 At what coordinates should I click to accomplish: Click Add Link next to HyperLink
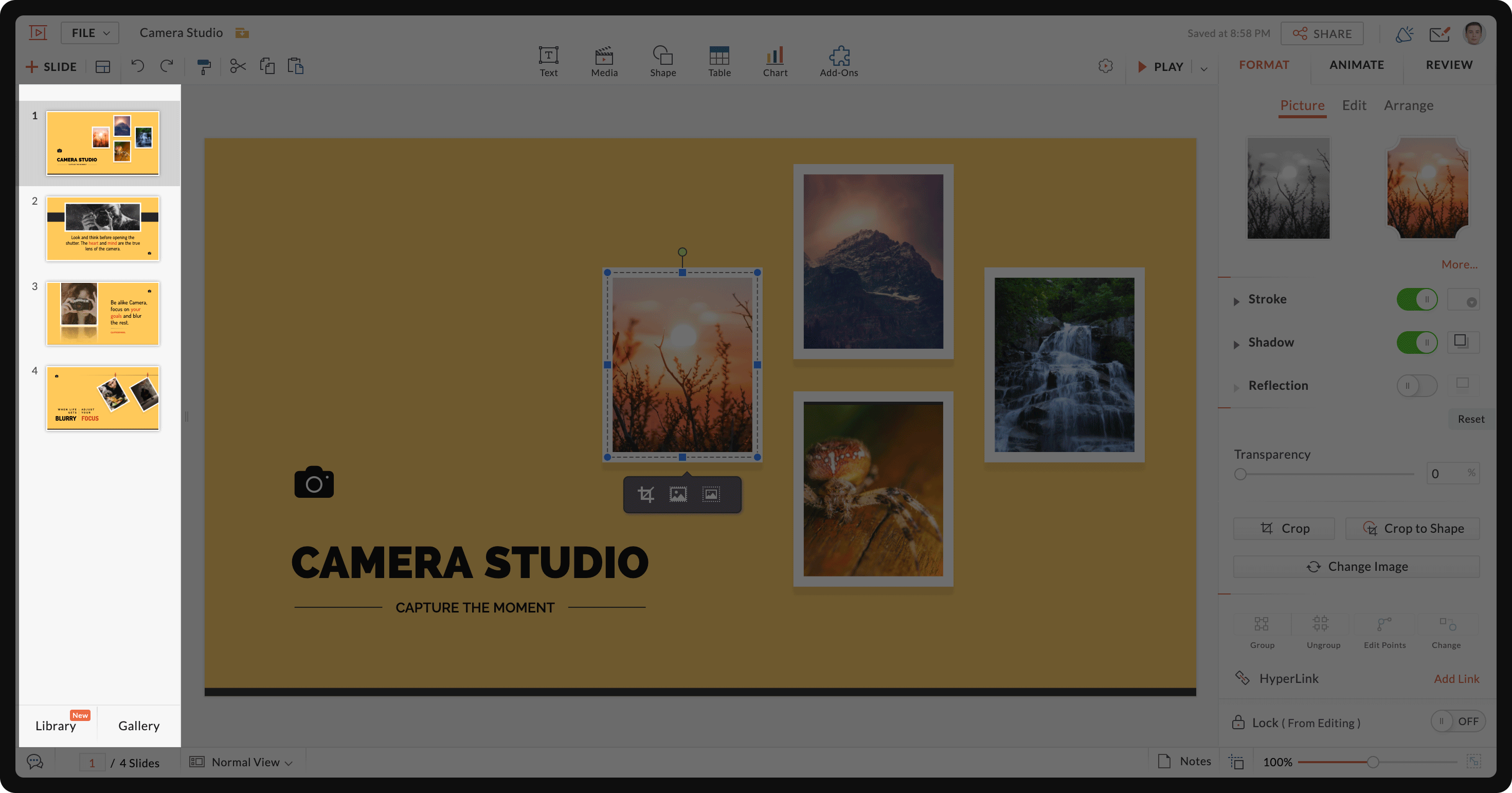(x=1457, y=678)
